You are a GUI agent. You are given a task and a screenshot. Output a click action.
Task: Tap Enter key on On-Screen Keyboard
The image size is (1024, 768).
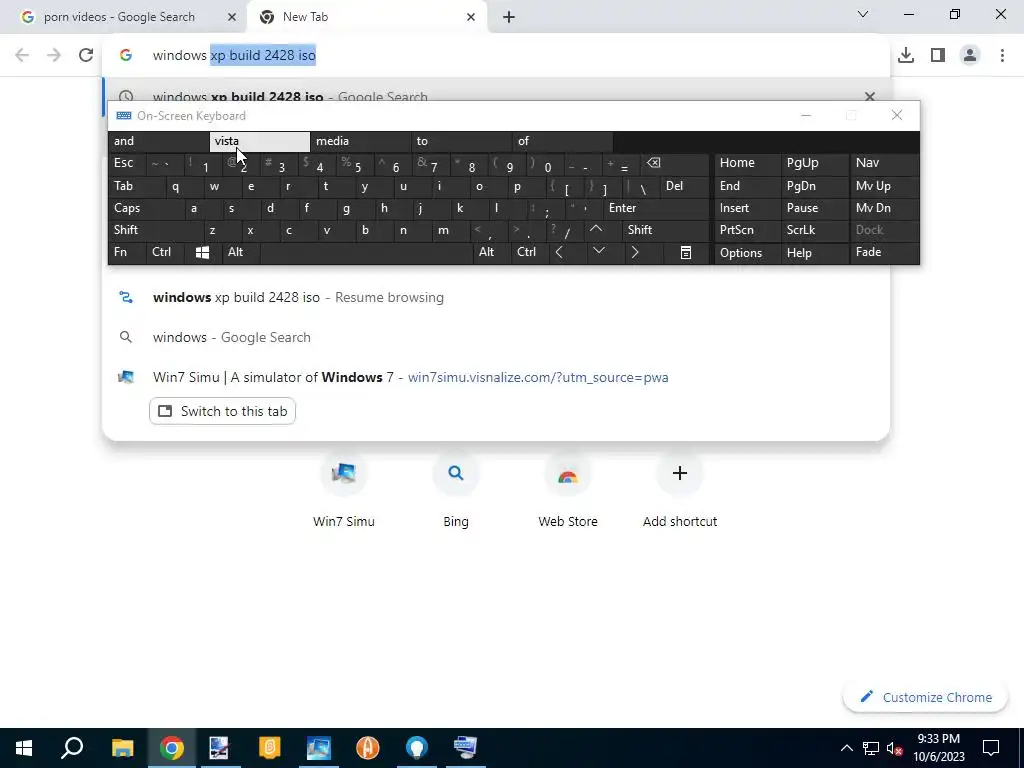coord(656,208)
